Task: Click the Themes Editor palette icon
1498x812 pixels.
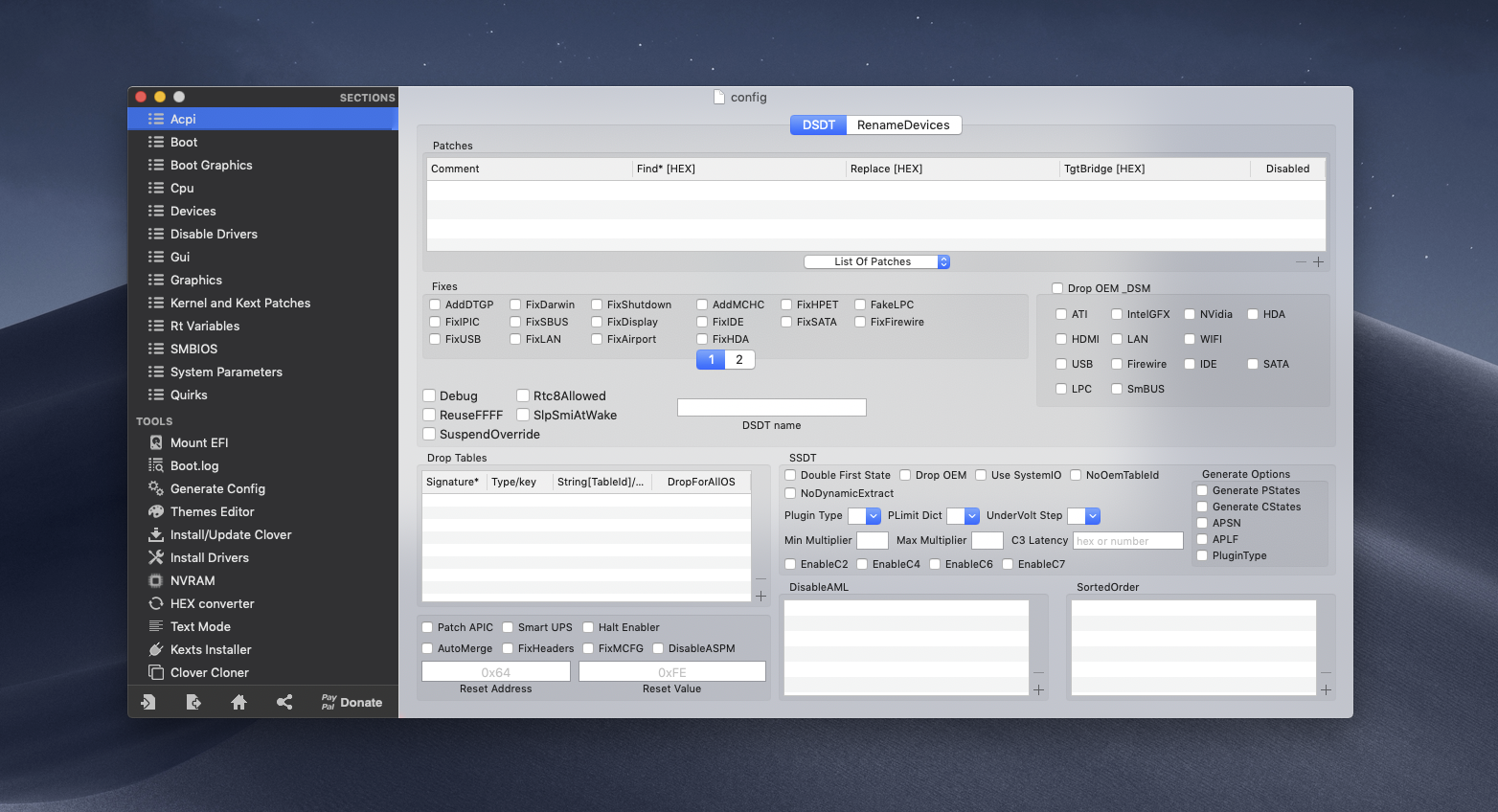Action: coord(156,511)
